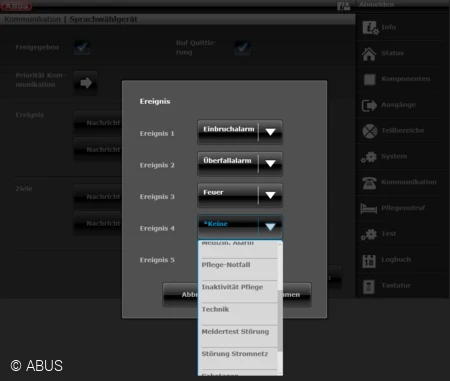Click second Nachricht button under Ziele
This screenshot has height=381, width=450.
pyautogui.click(x=98, y=223)
